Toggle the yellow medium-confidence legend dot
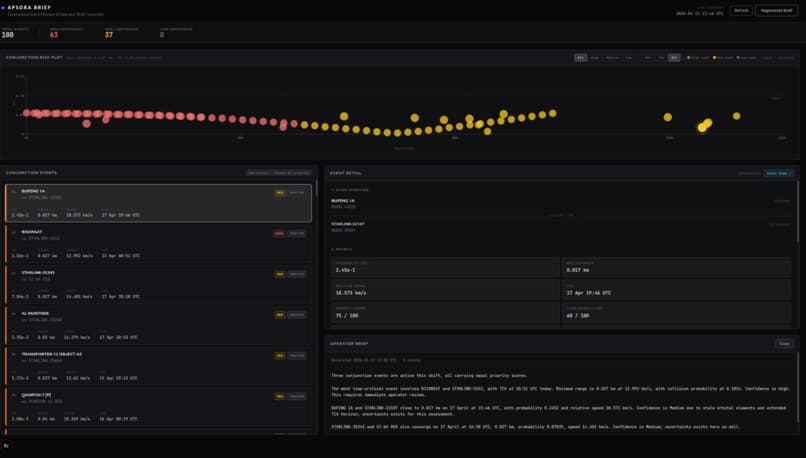Screen dimensions: 806x458 tap(714, 58)
